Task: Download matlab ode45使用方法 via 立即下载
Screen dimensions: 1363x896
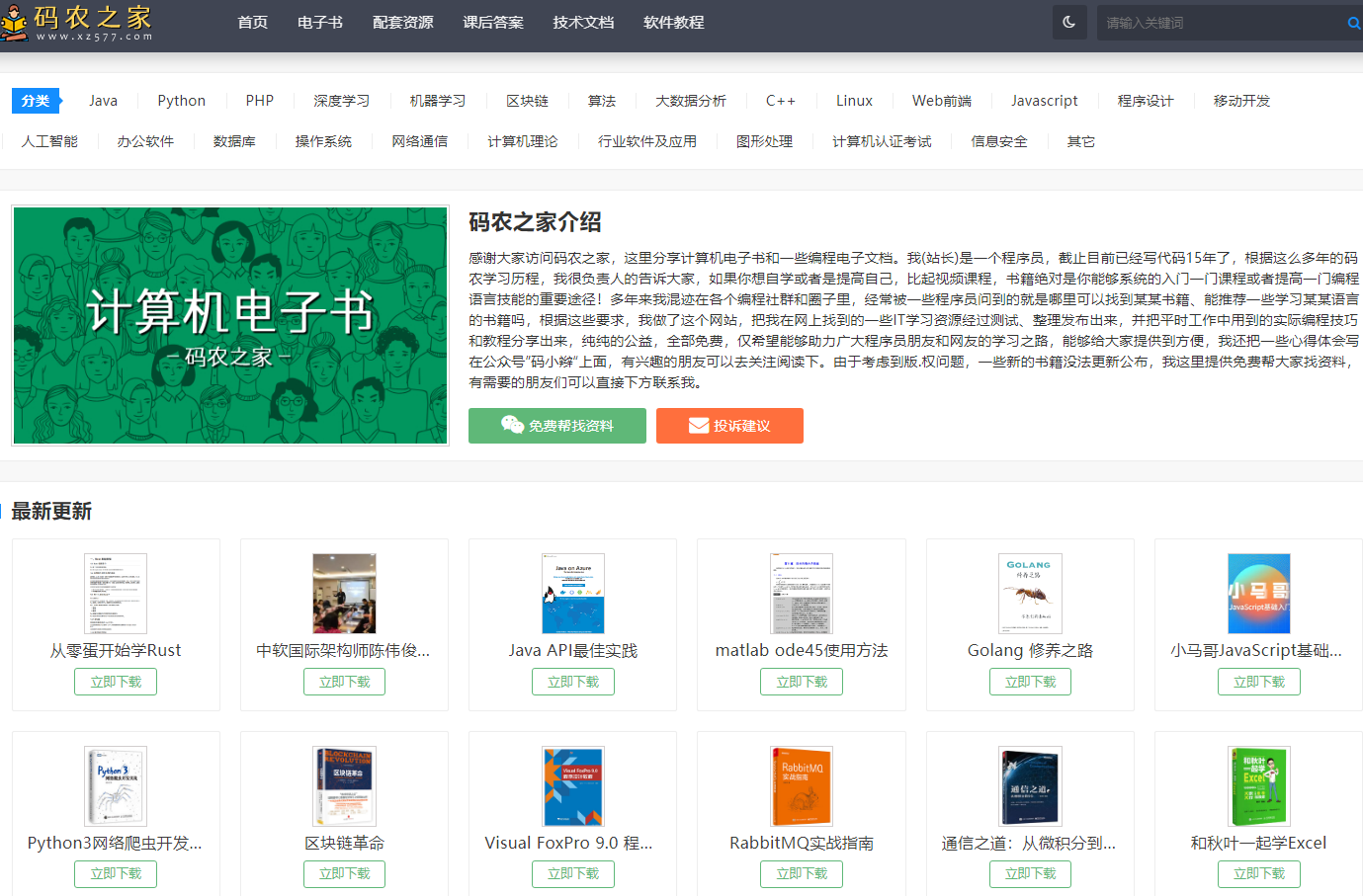Action: click(x=802, y=682)
